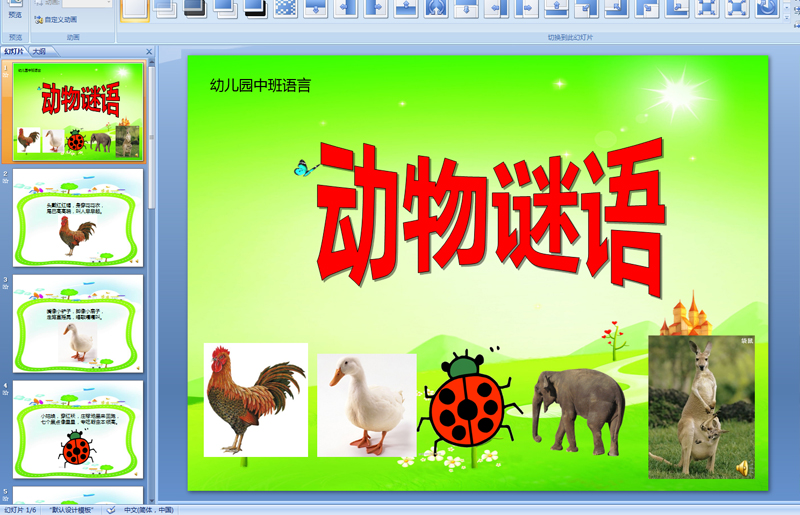Viewport: 800px width, 515px height.
Task: Select slide 1 thumbnail 动物谜语
Action: pos(79,111)
